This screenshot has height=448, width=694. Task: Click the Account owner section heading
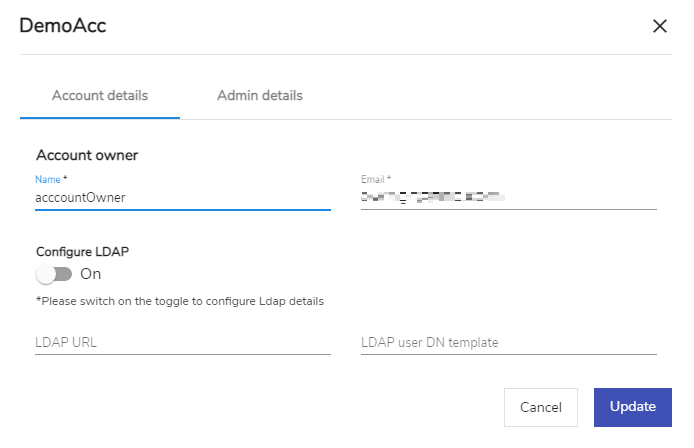pyautogui.click(x=87, y=155)
